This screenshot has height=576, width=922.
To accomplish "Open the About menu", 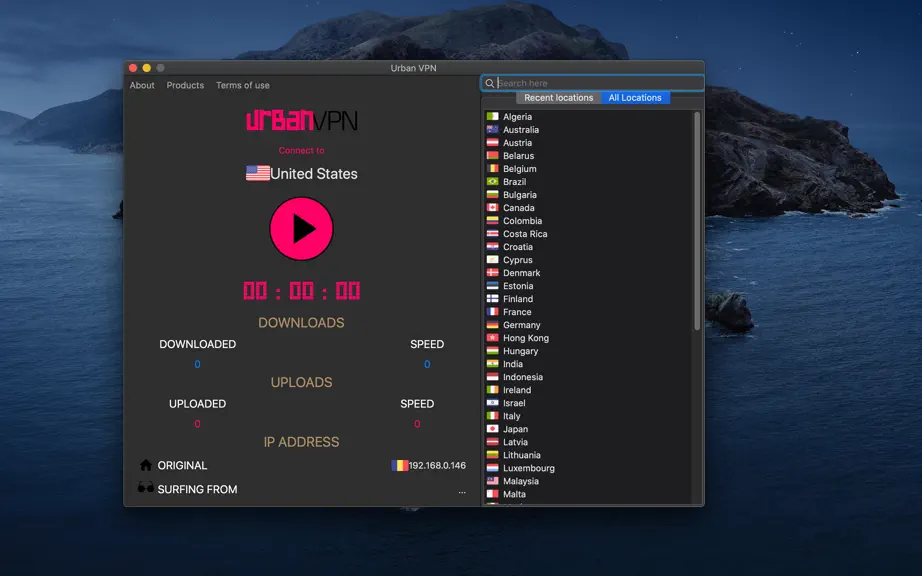I will point(142,85).
